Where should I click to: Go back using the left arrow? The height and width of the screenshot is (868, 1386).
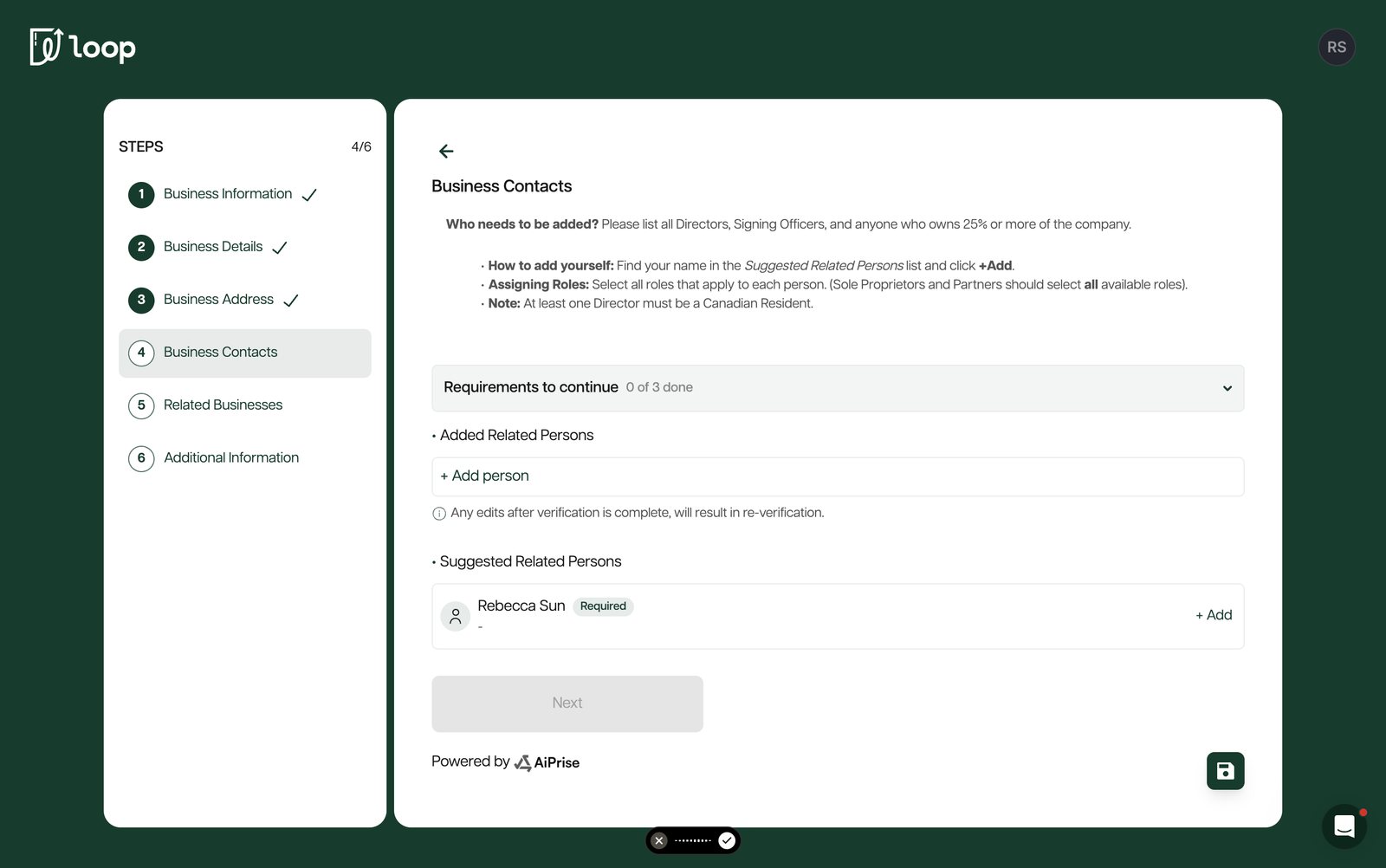[446, 152]
